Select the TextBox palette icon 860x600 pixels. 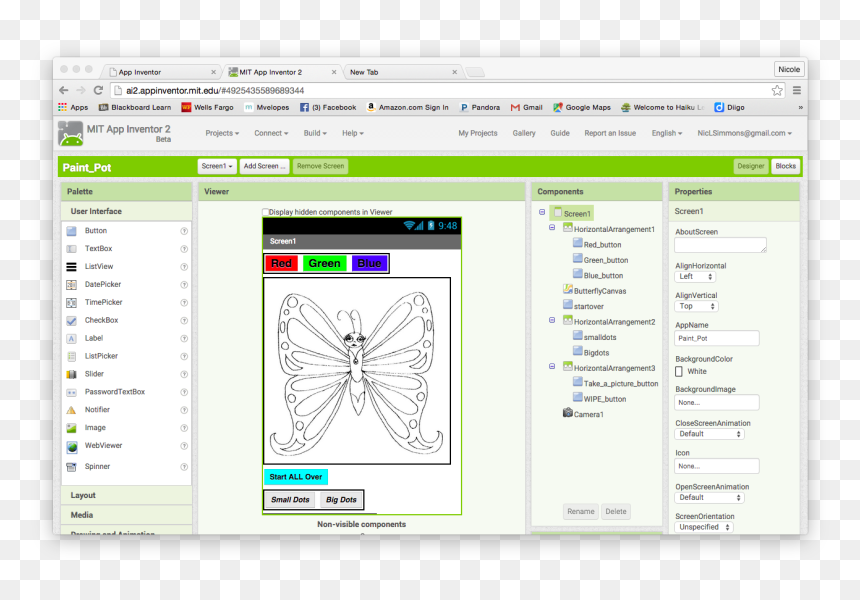71,249
